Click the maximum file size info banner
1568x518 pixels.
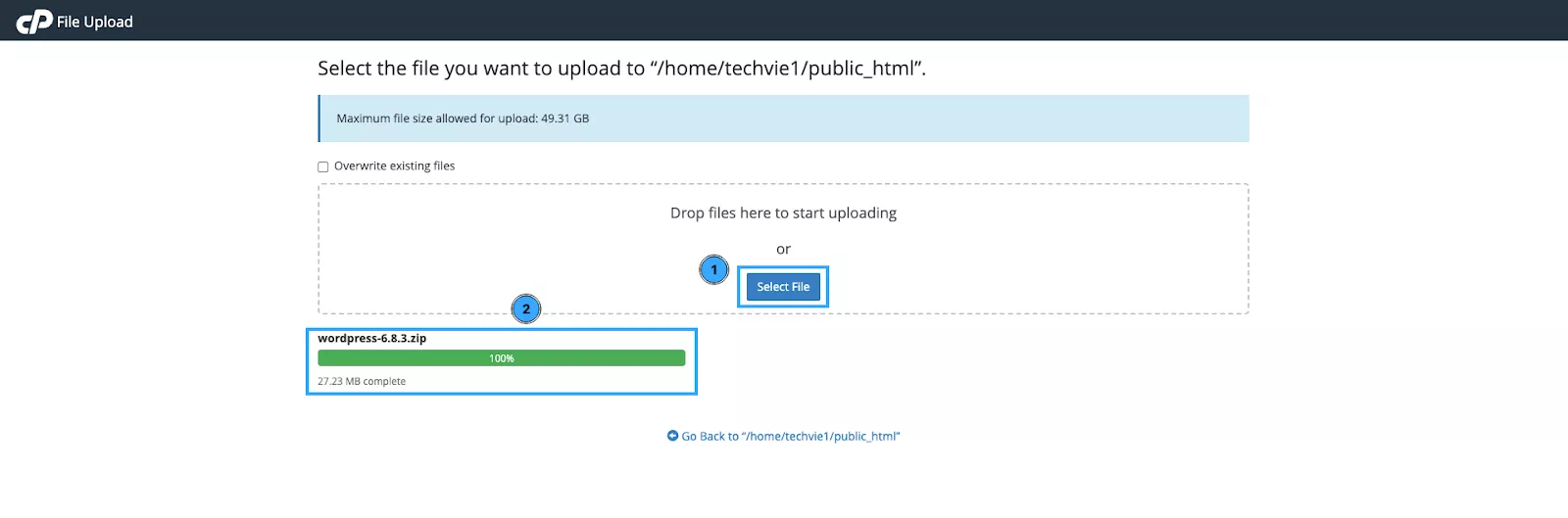click(x=784, y=118)
